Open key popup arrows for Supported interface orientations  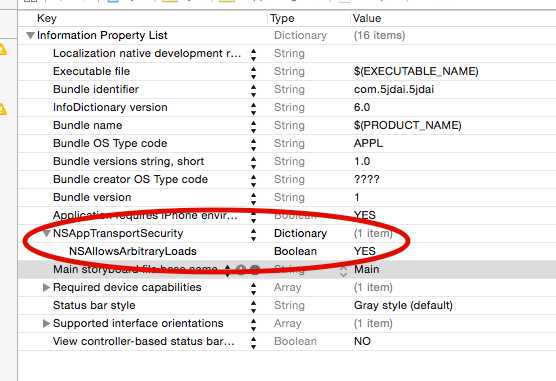253,324
